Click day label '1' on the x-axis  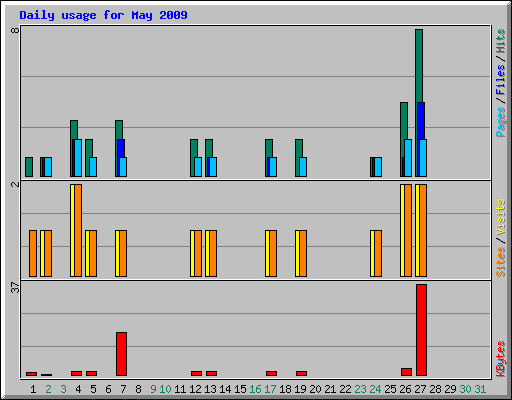33,389
